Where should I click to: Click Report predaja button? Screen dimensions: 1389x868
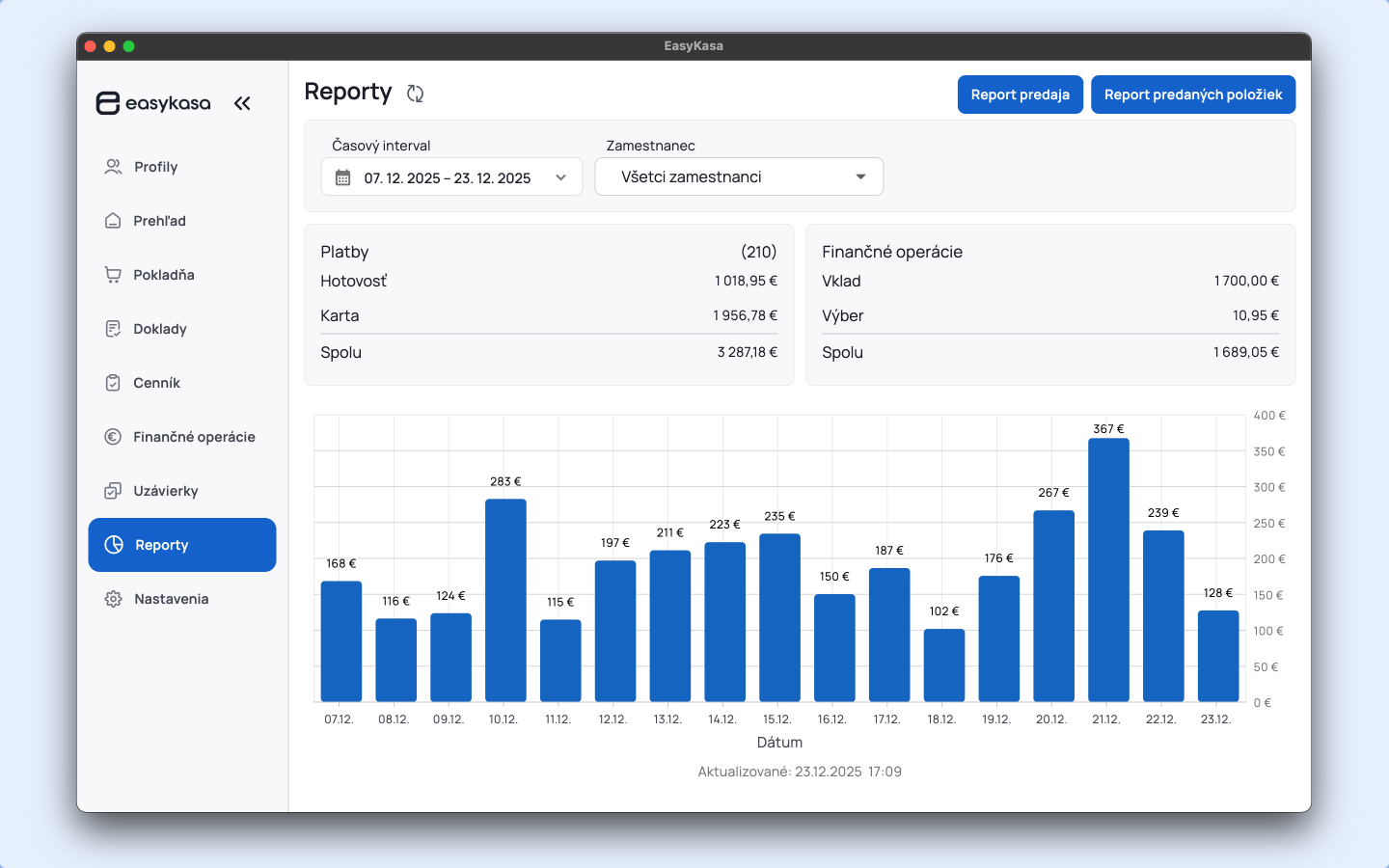[1021, 95]
